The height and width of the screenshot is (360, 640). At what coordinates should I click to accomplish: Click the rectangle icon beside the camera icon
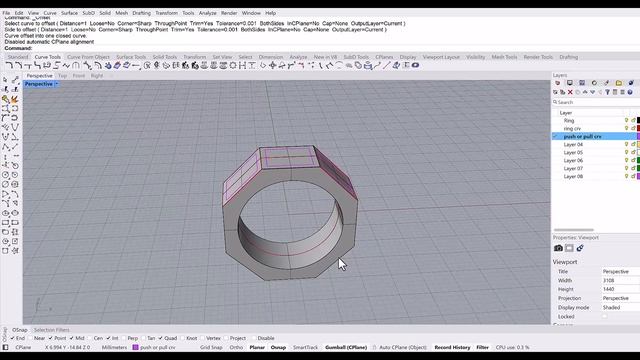pyautogui.click(x=569, y=248)
